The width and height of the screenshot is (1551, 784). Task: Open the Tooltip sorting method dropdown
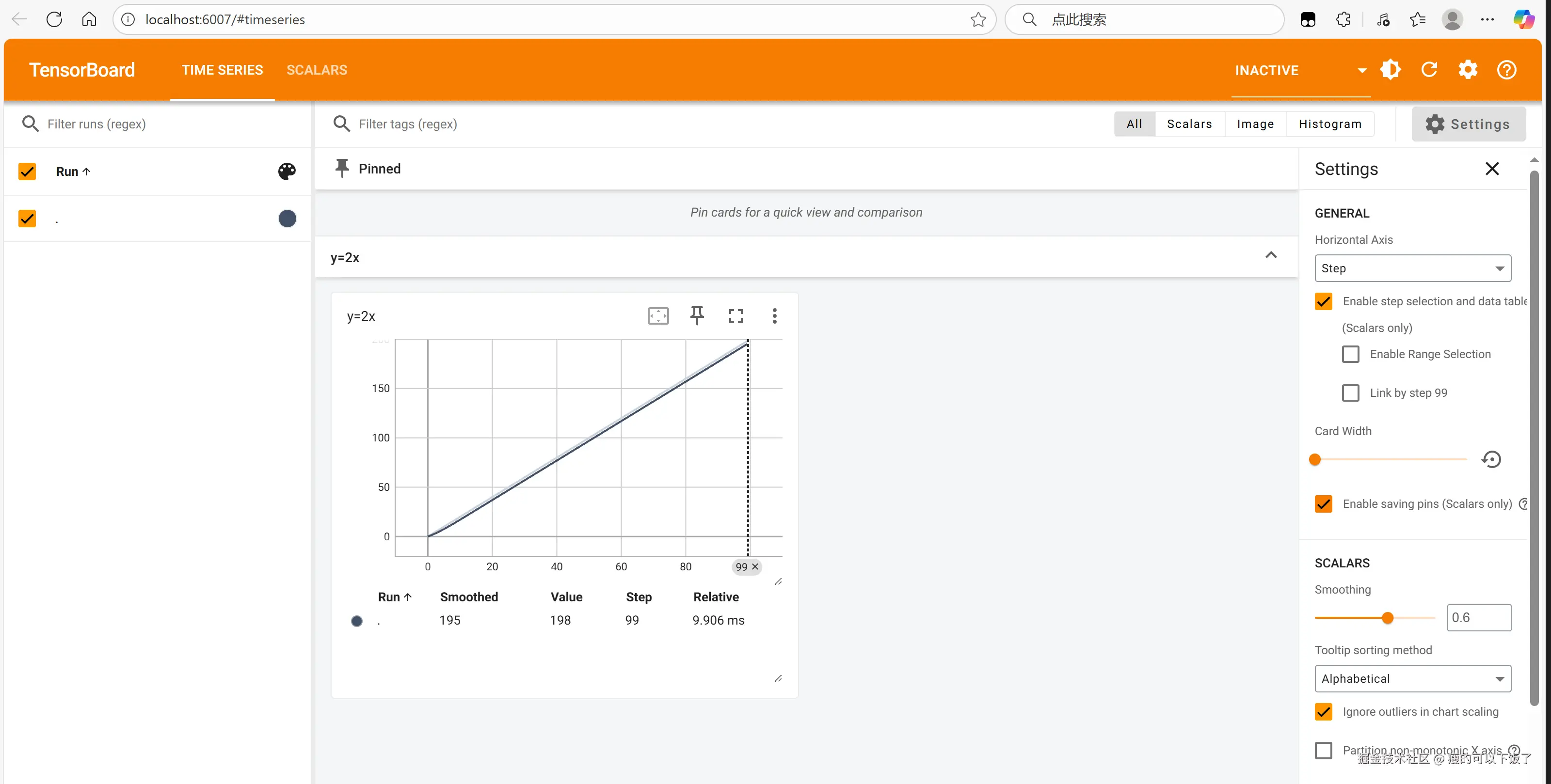tap(1412, 679)
